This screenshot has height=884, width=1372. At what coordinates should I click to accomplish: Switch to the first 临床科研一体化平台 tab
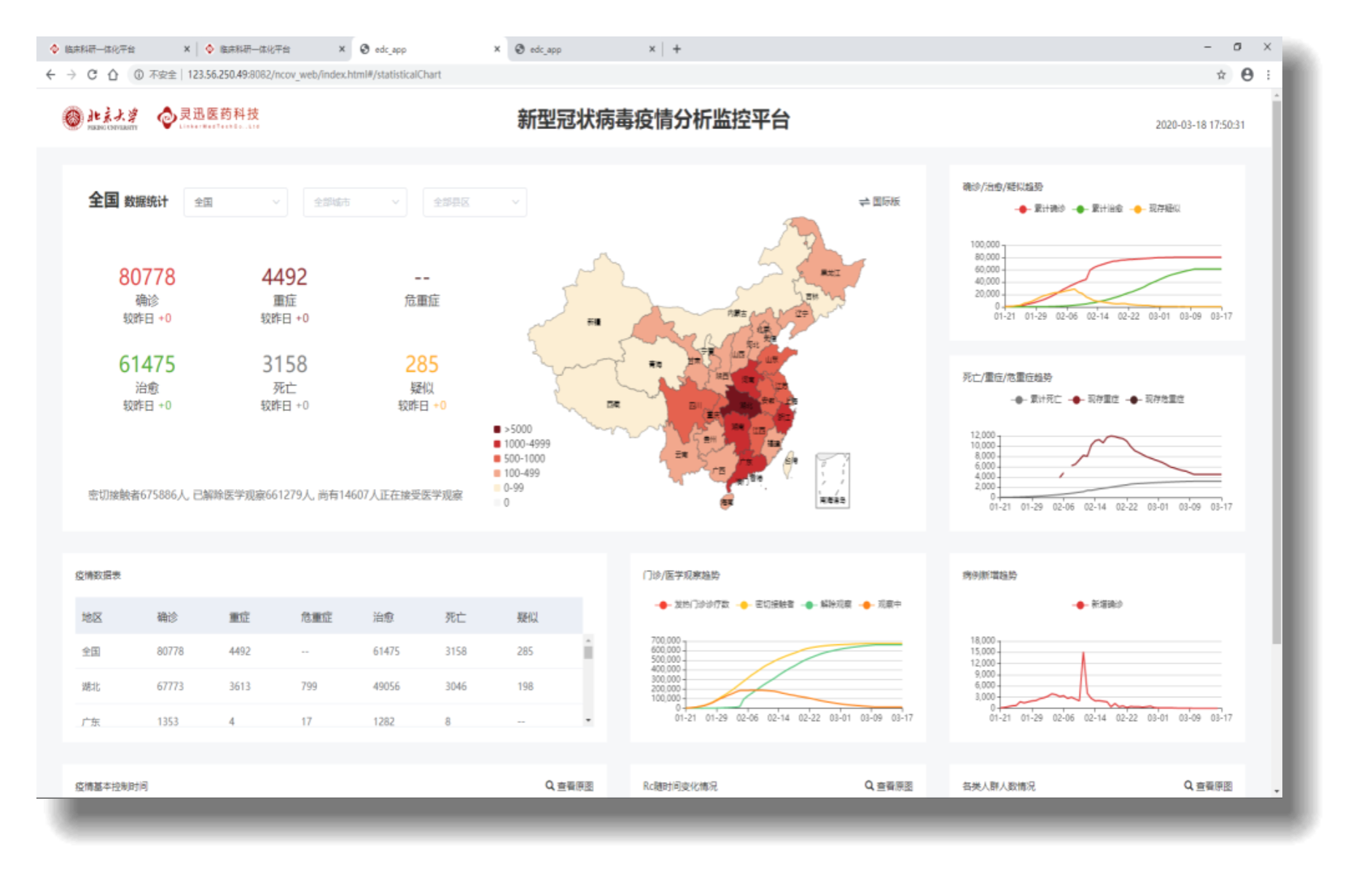click(x=109, y=49)
